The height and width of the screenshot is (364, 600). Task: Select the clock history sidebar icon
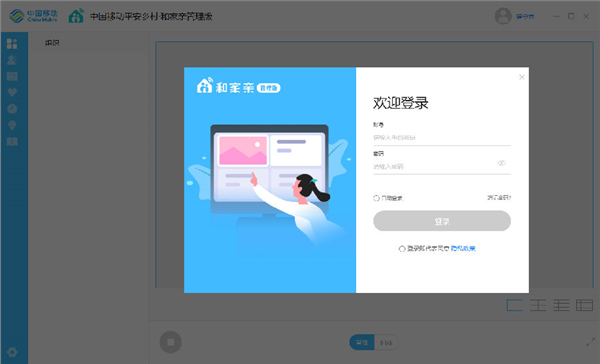(12, 109)
